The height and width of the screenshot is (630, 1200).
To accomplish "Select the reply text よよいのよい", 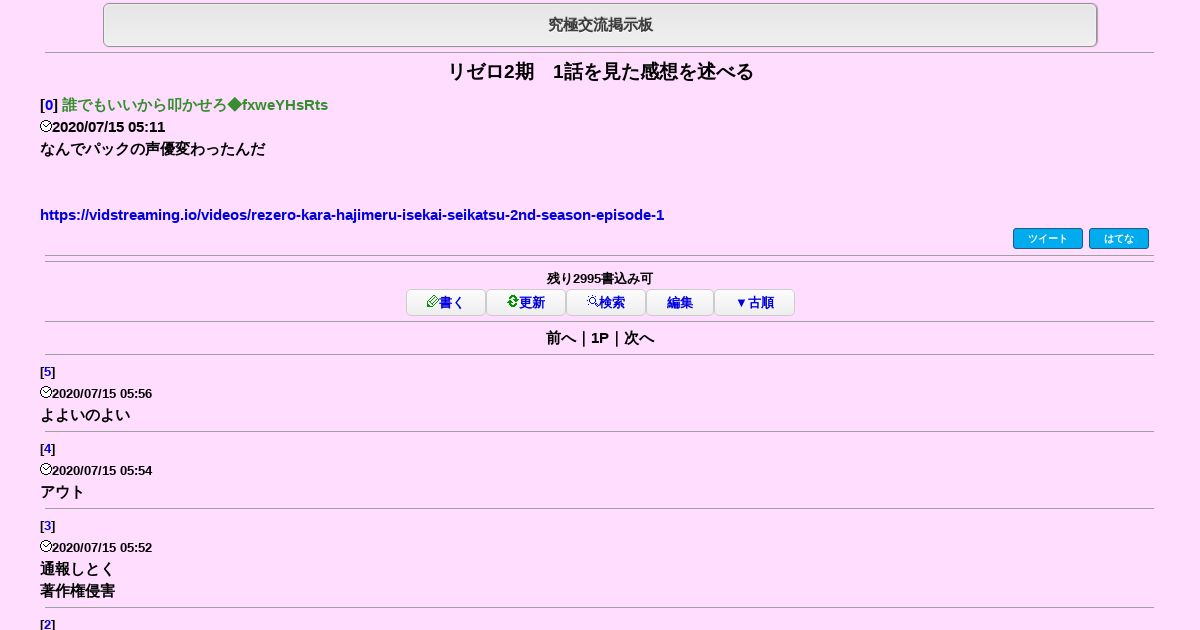I will tap(85, 415).
